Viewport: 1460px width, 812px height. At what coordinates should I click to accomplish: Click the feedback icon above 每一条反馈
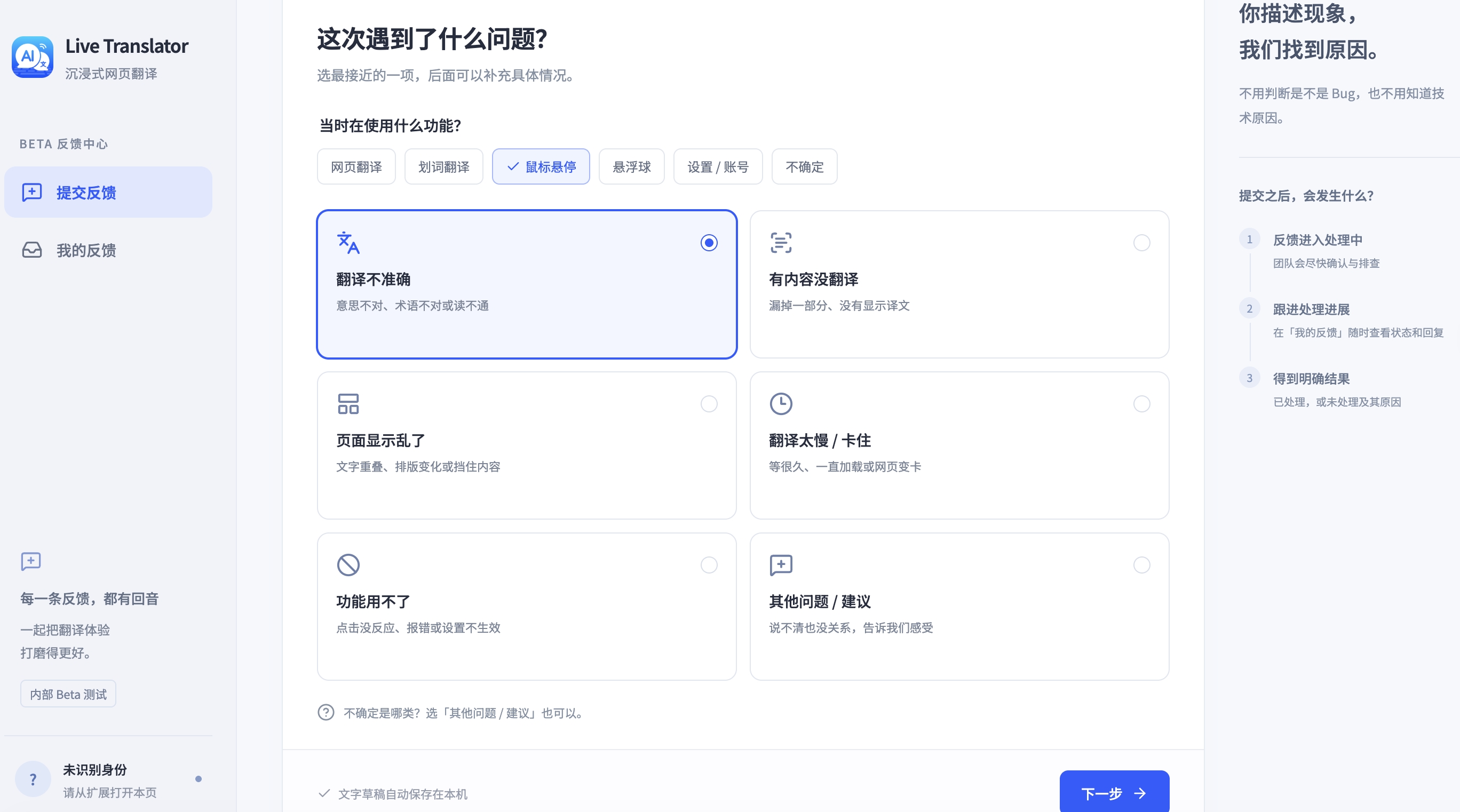point(31,562)
